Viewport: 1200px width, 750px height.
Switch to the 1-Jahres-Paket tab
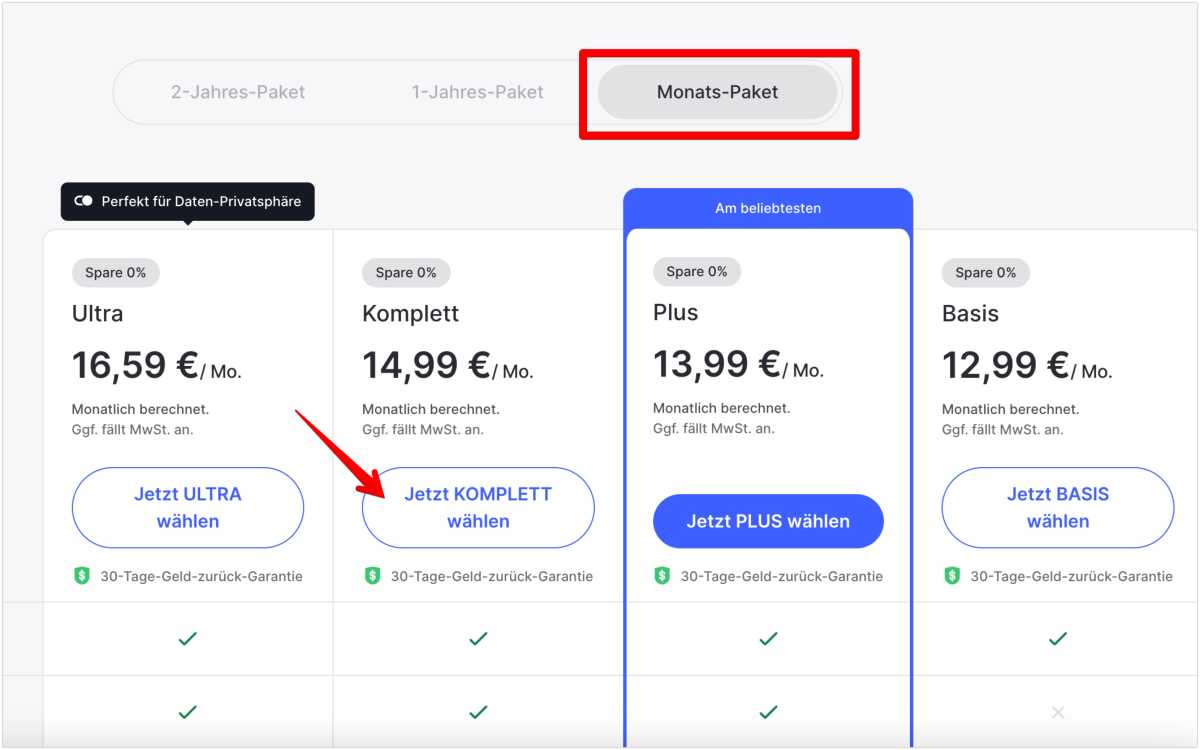click(x=478, y=92)
